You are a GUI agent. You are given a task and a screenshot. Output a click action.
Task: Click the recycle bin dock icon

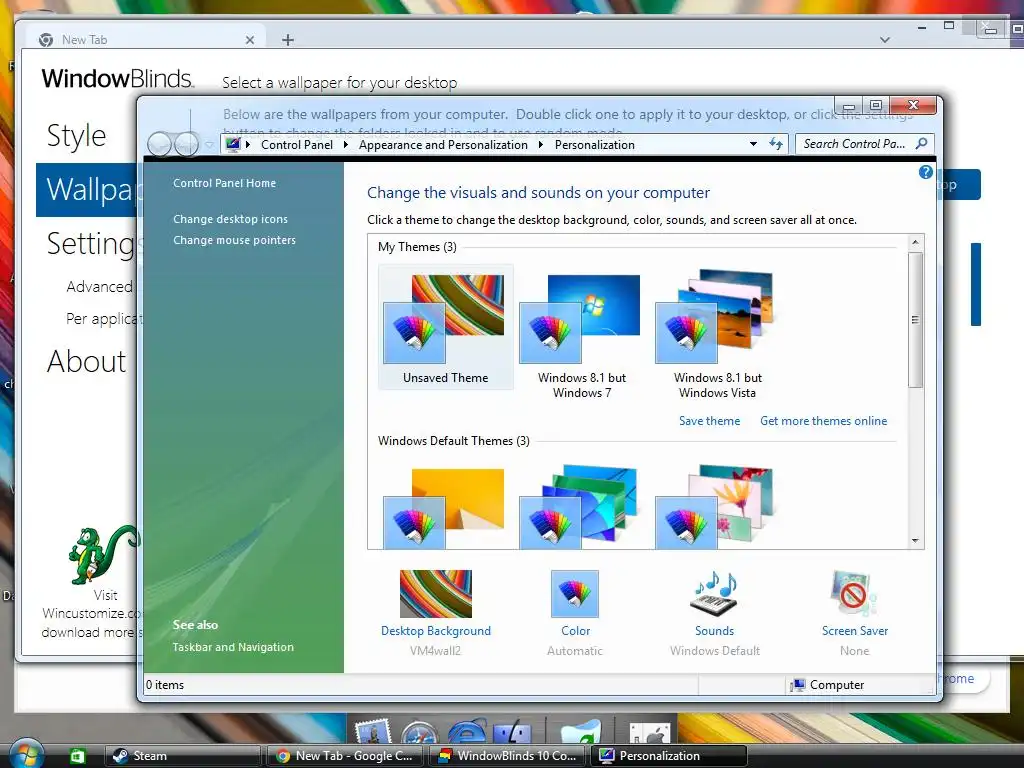(x=579, y=731)
